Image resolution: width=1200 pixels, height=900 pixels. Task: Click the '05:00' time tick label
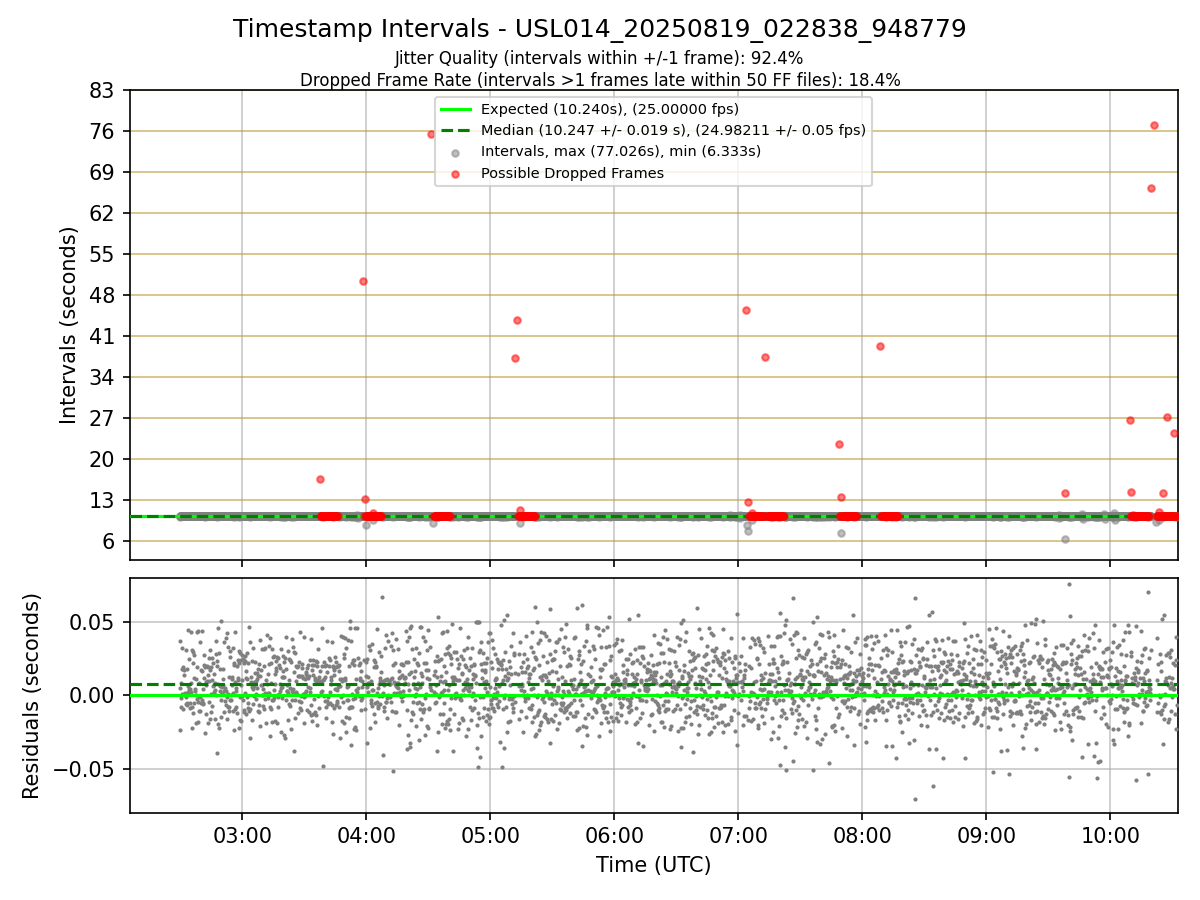click(490, 834)
